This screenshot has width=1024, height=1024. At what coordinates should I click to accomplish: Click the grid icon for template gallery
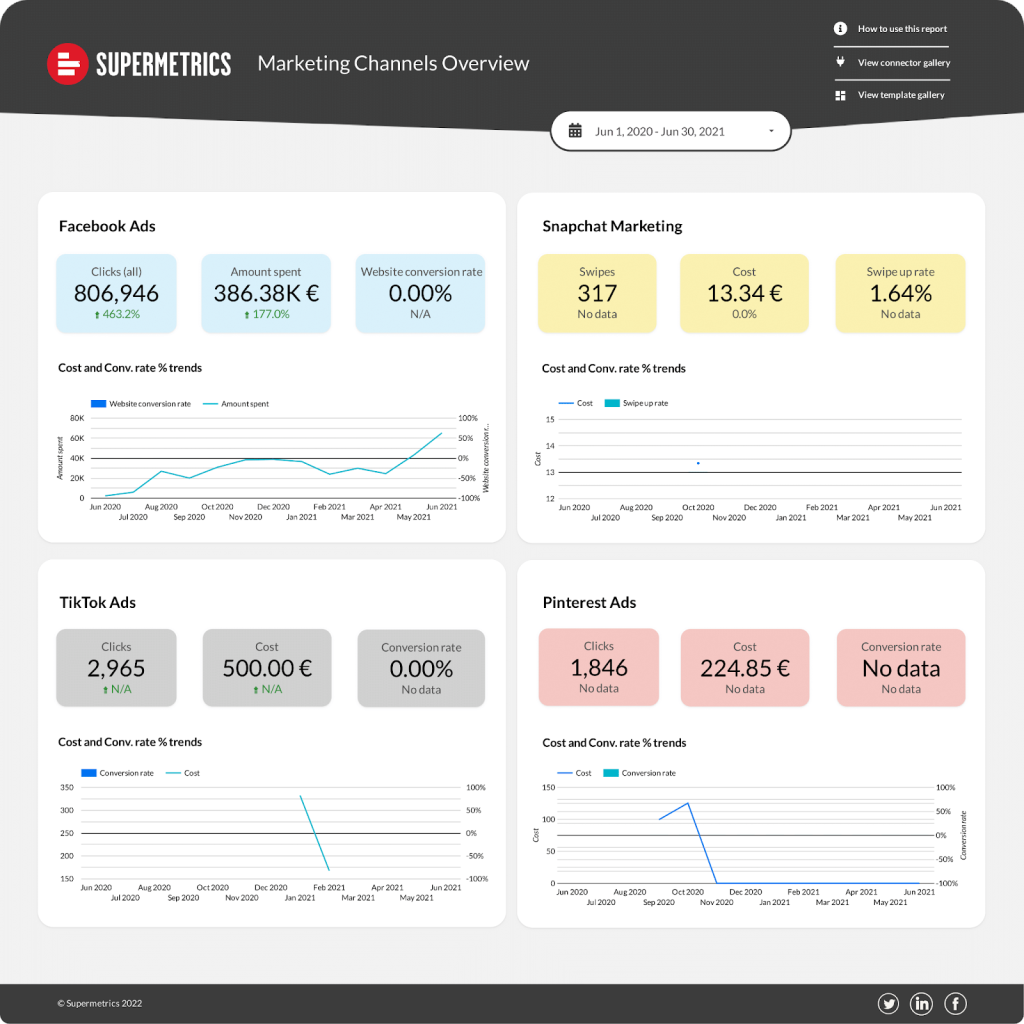[840, 95]
